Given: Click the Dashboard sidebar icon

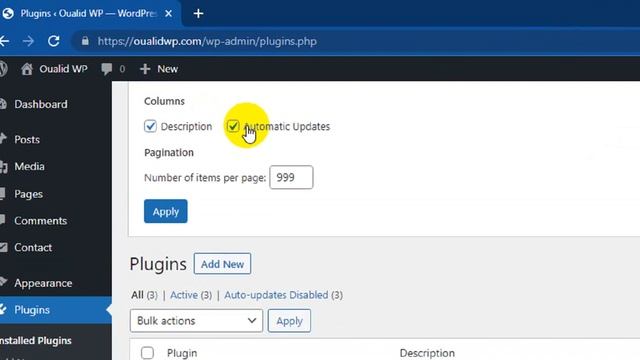Looking at the screenshot, I should point(3,104).
